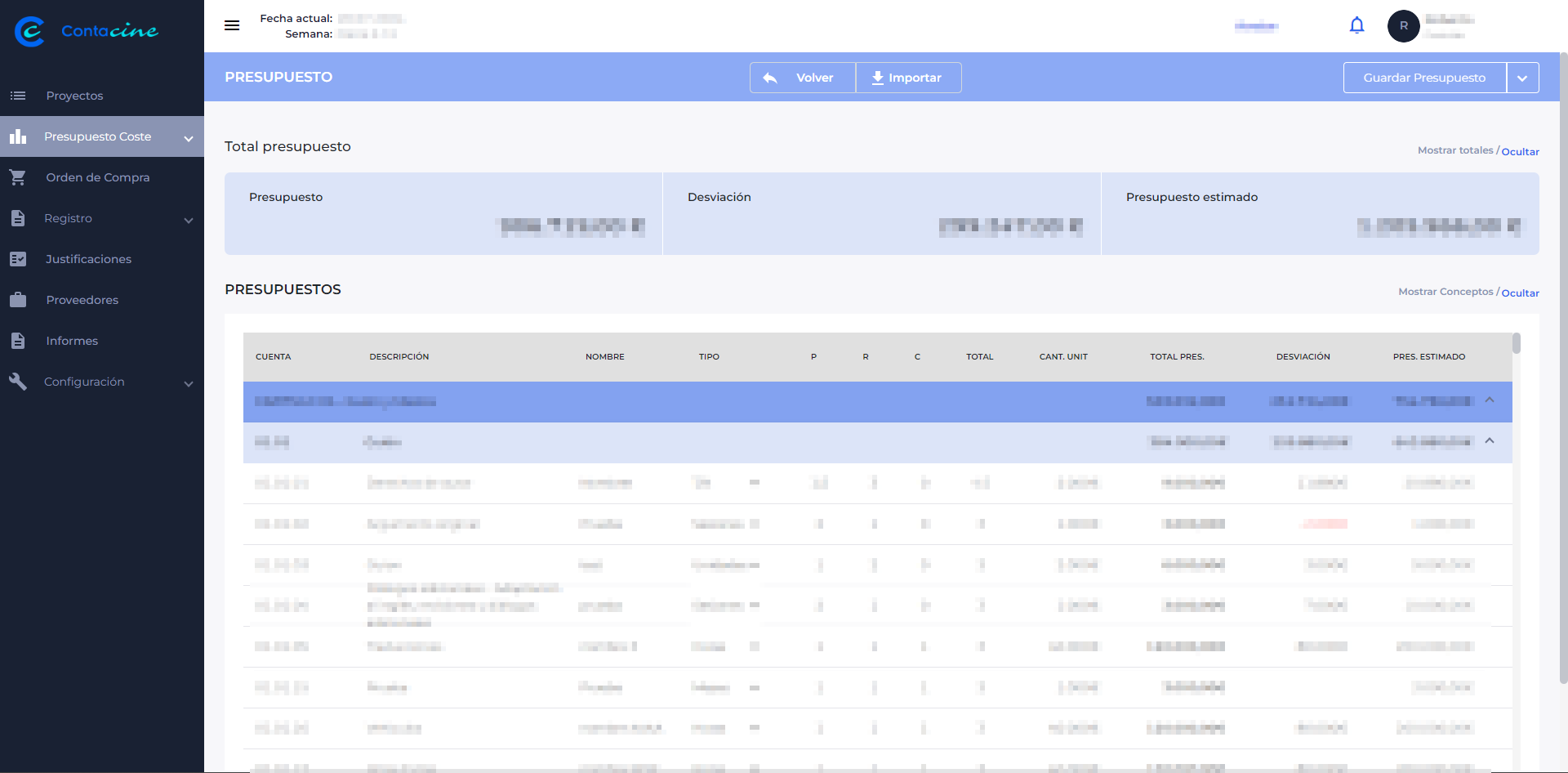Image resolution: width=1568 pixels, height=773 pixels.
Task: Hide totals with Ocultar link
Action: pos(1520,151)
